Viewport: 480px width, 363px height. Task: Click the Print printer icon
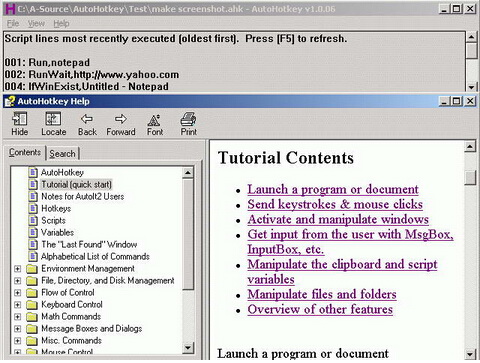click(x=188, y=119)
